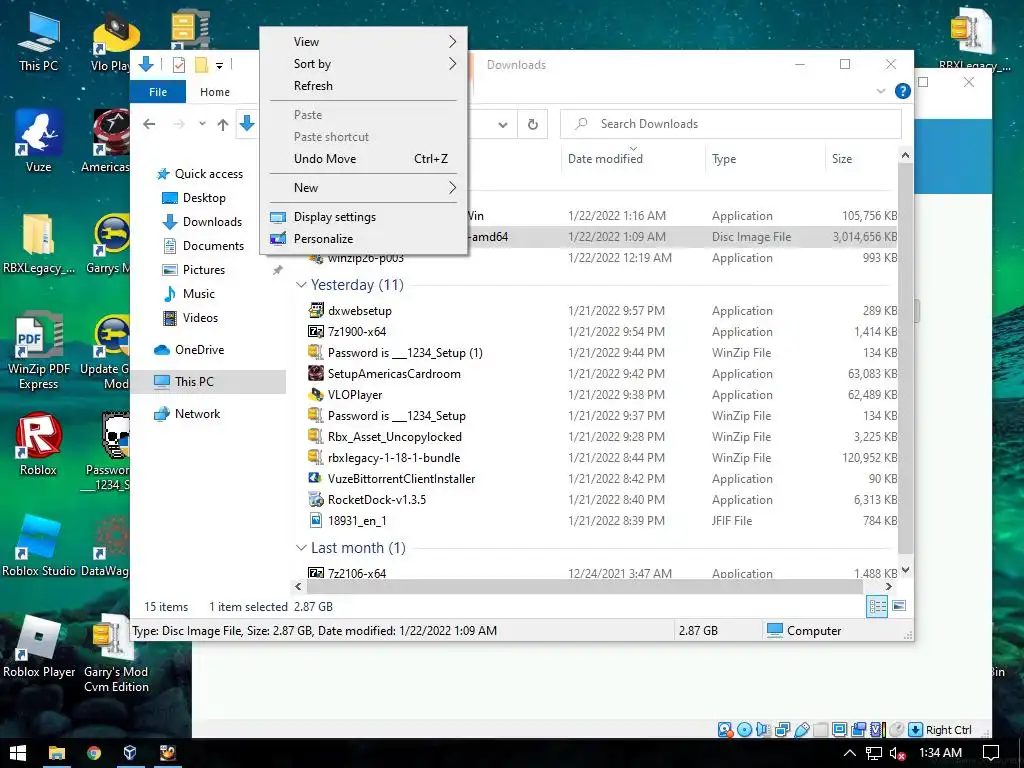The image size is (1024, 768).
Task: Open the File ribbon tab
Action: tap(158, 92)
